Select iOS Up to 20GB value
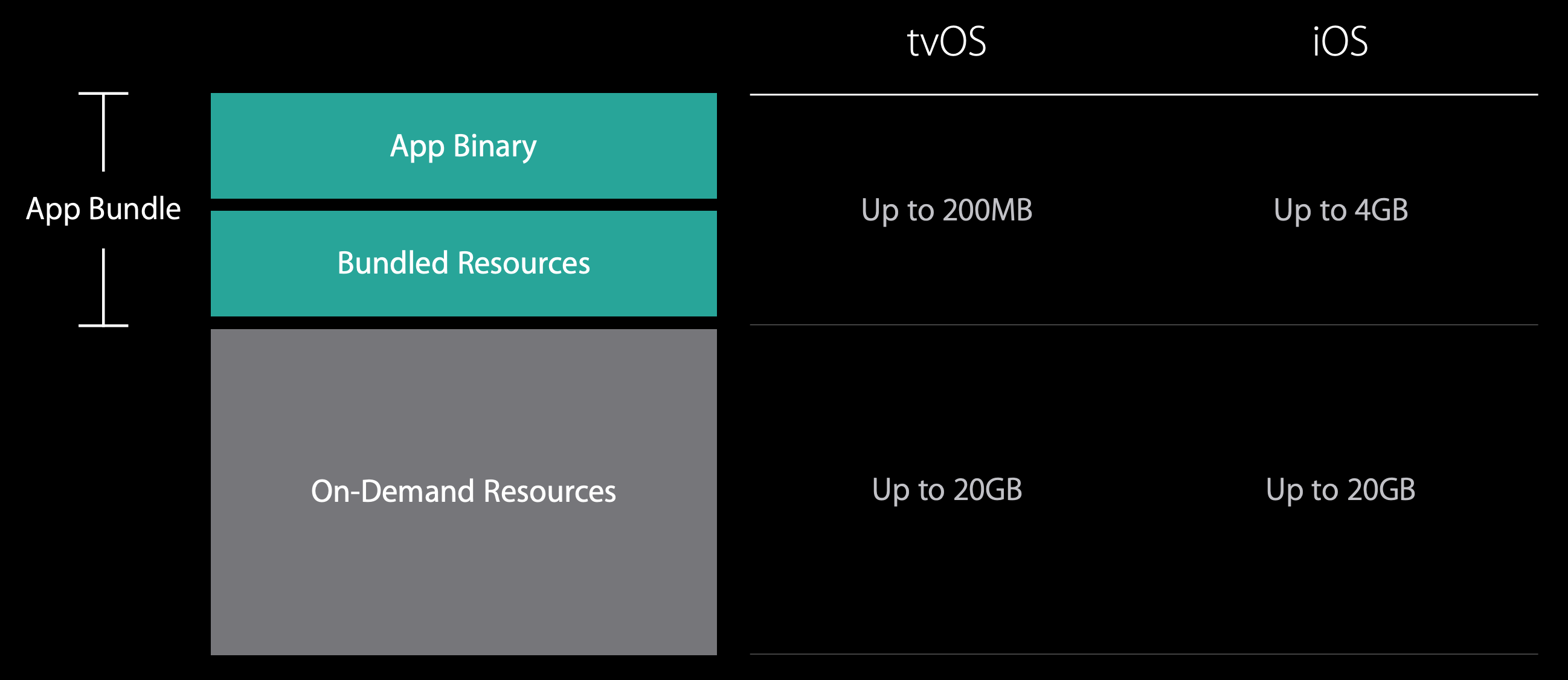 click(1340, 490)
